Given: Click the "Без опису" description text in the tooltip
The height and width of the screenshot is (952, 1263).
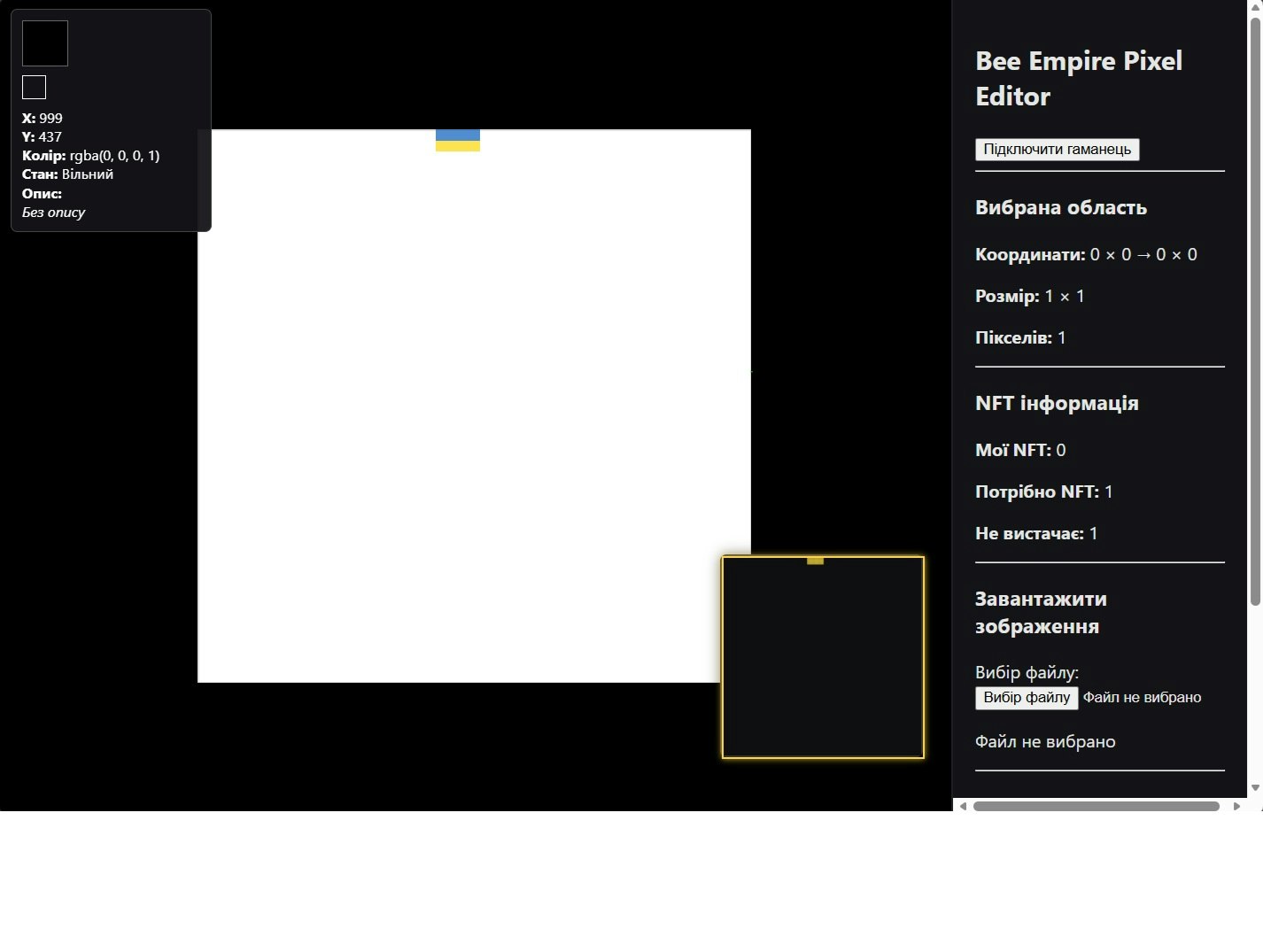Looking at the screenshot, I should (53, 212).
